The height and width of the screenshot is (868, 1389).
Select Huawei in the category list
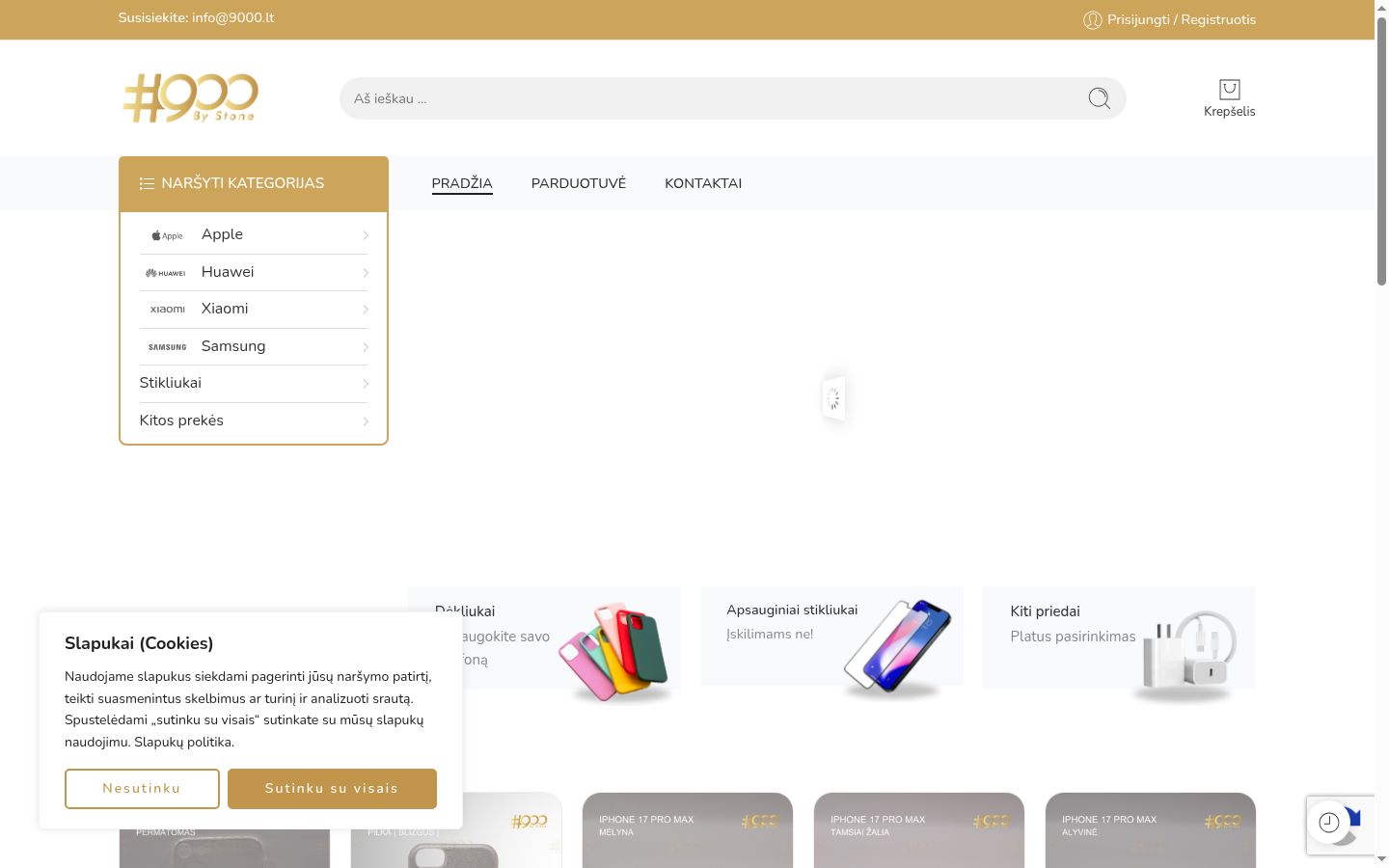pyautogui.click(x=228, y=272)
